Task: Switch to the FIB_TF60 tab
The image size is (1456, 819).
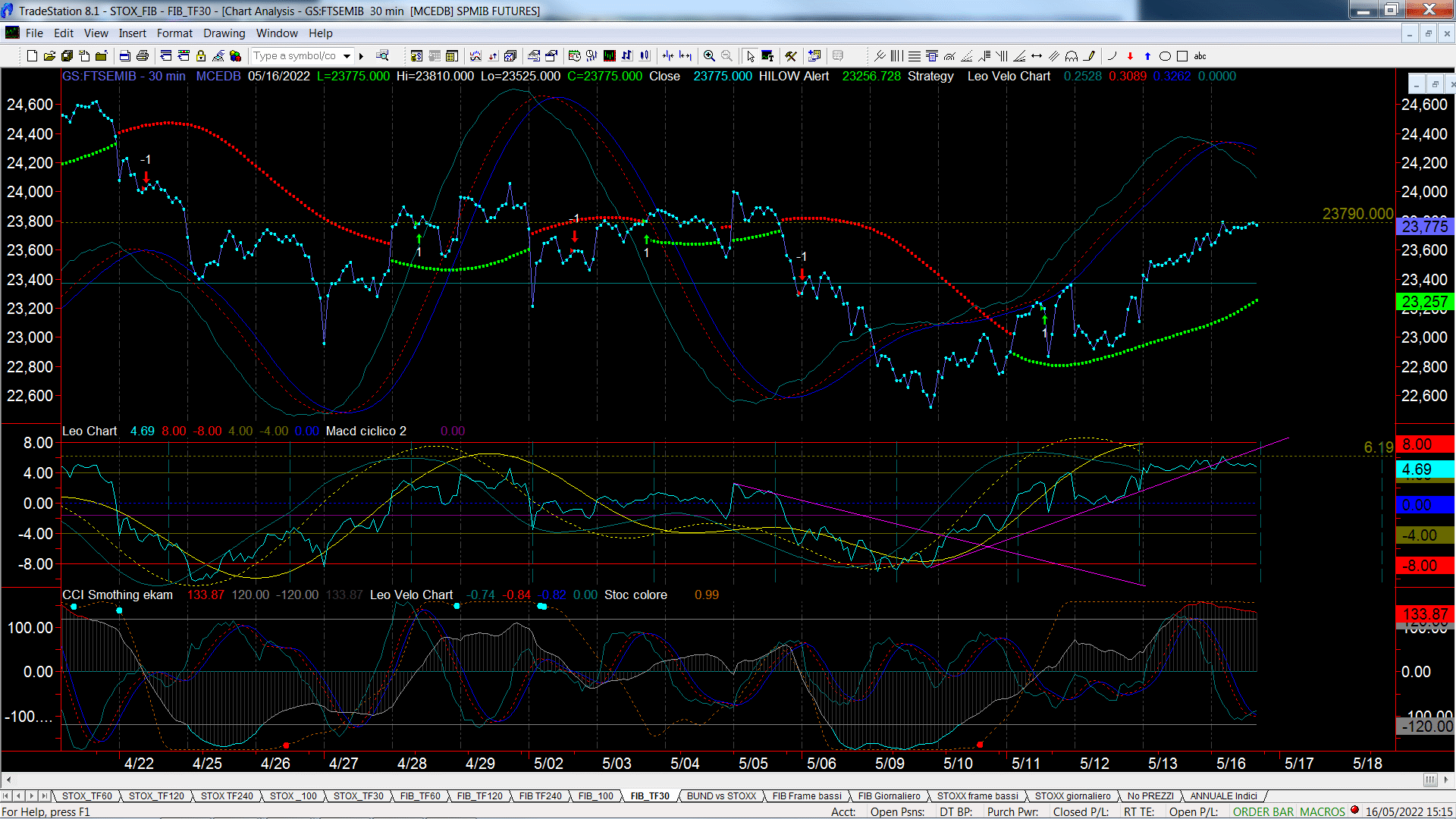Action: (x=420, y=795)
